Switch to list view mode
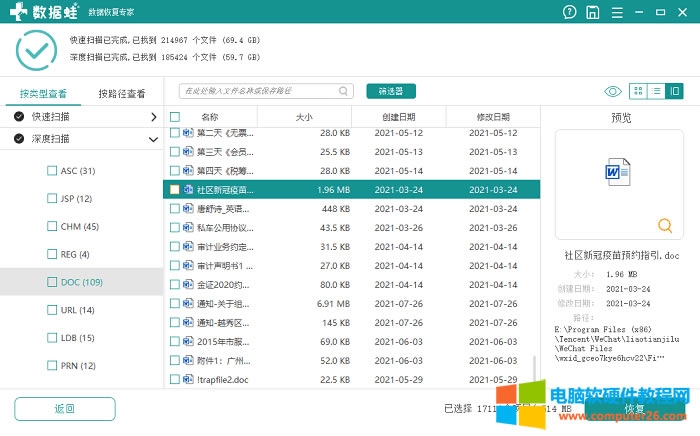 (x=657, y=91)
